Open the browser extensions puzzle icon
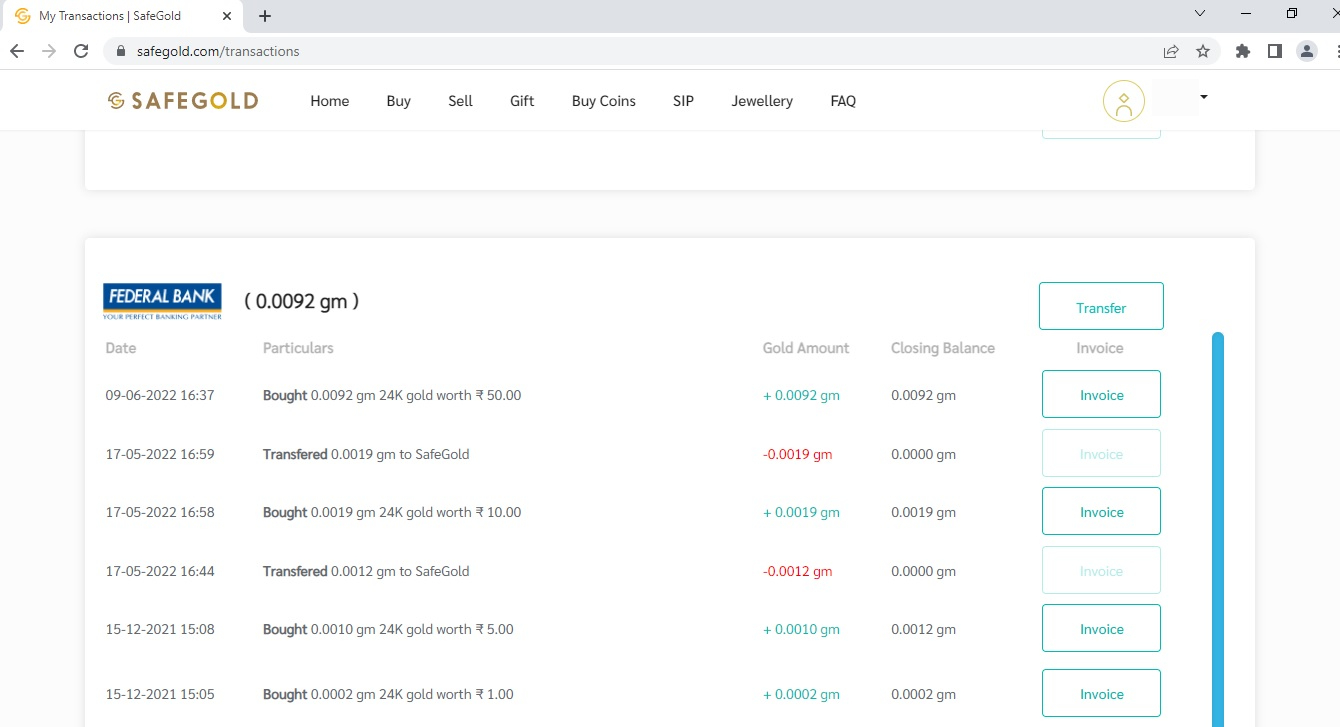The height and width of the screenshot is (727, 1340). [x=1243, y=51]
